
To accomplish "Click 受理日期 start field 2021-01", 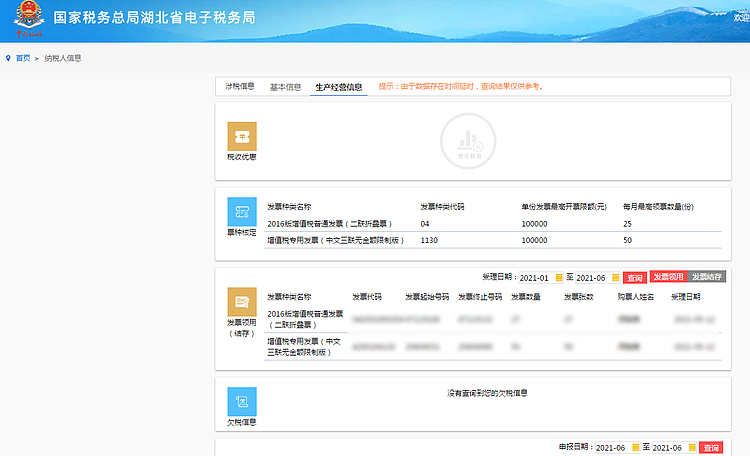I will pos(540,278).
